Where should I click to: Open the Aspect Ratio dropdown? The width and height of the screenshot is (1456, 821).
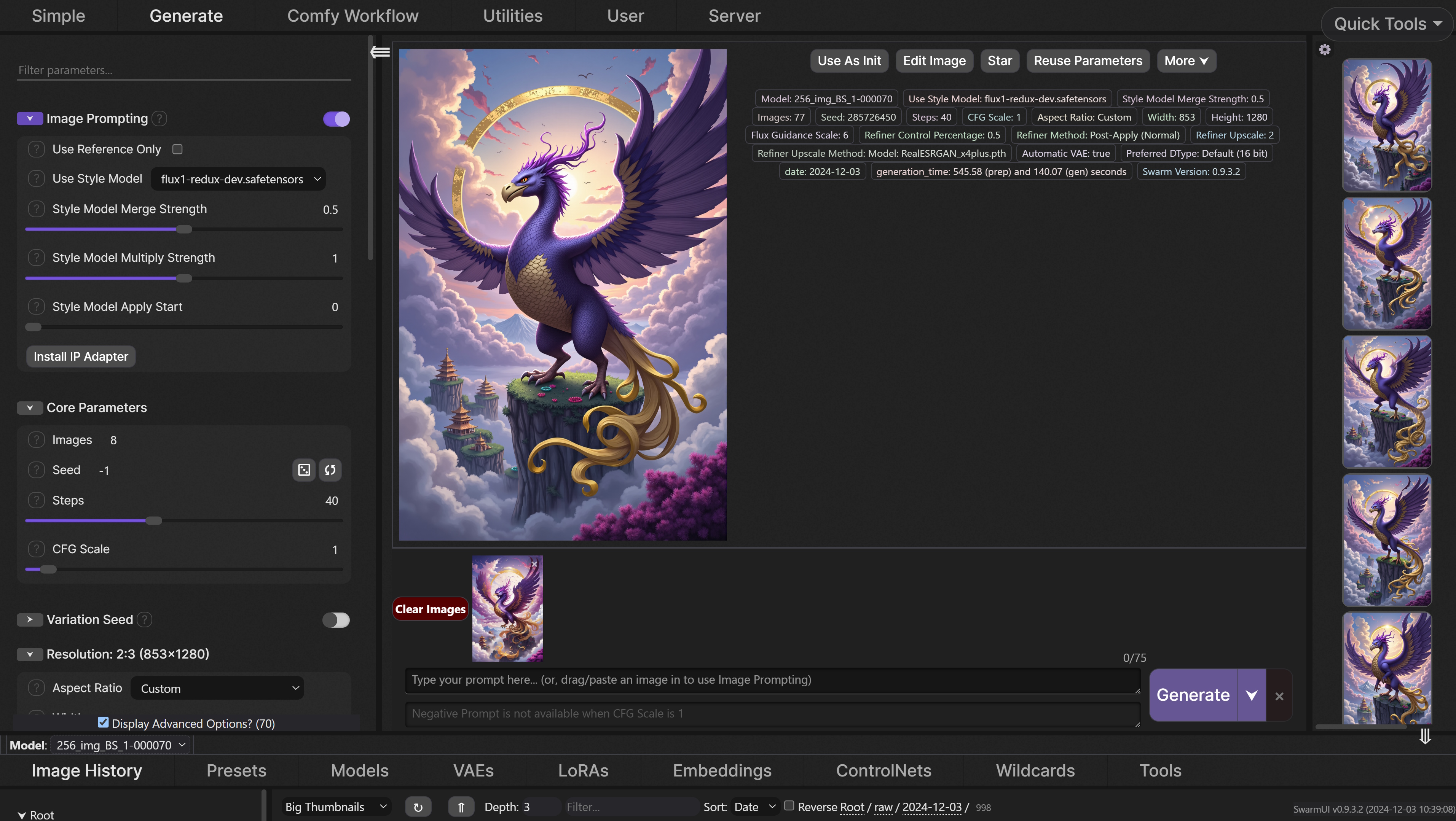click(217, 688)
